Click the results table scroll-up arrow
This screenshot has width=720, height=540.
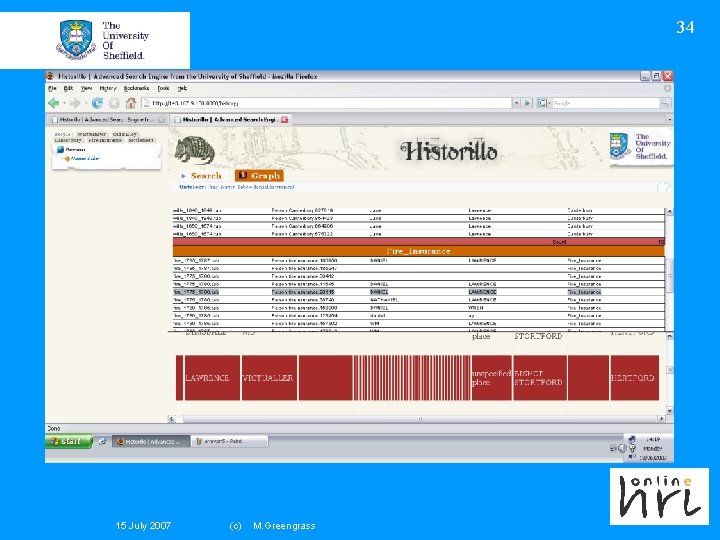click(669, 212)
